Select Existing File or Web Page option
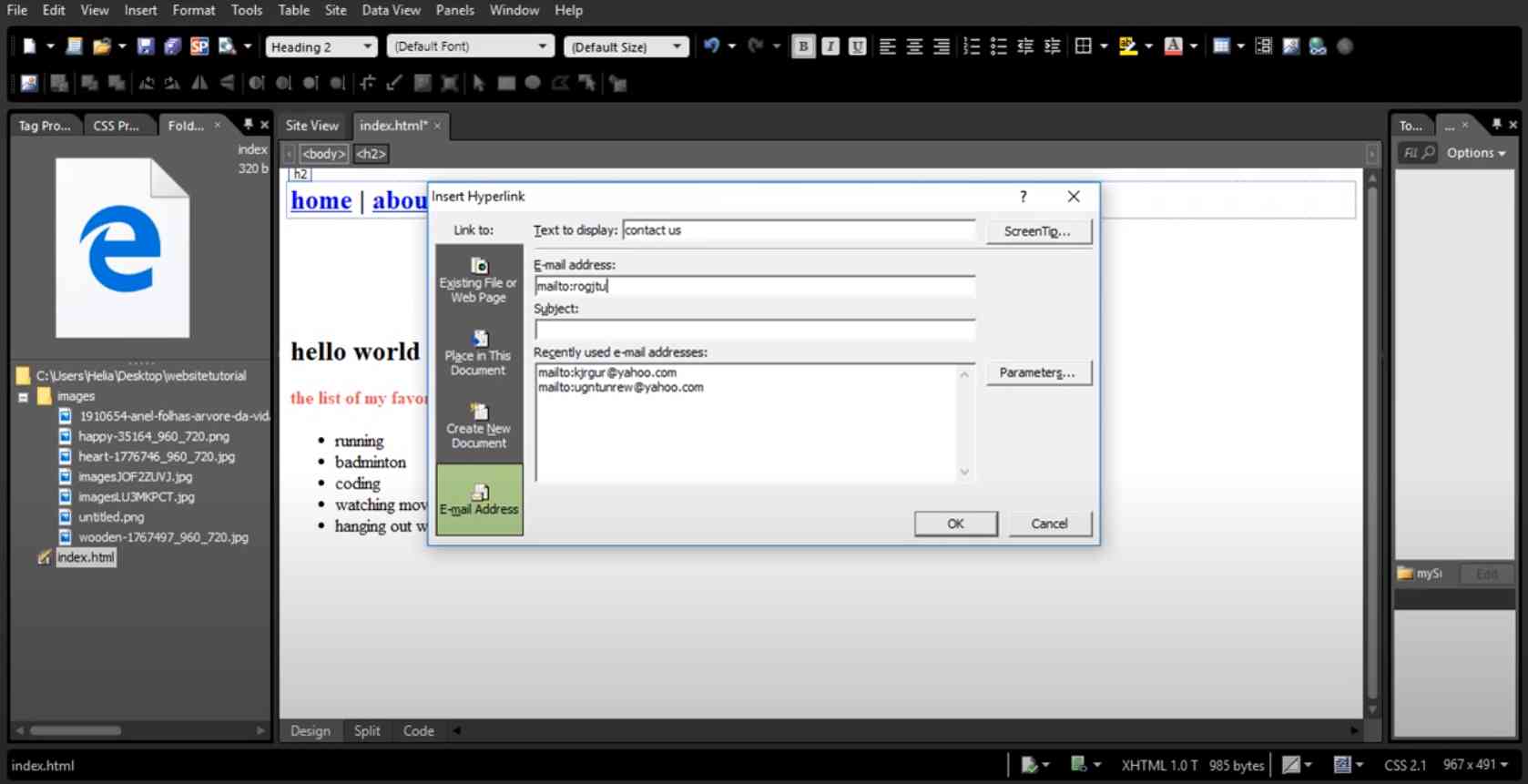The image size is (1528, 784). pos(479,280)
